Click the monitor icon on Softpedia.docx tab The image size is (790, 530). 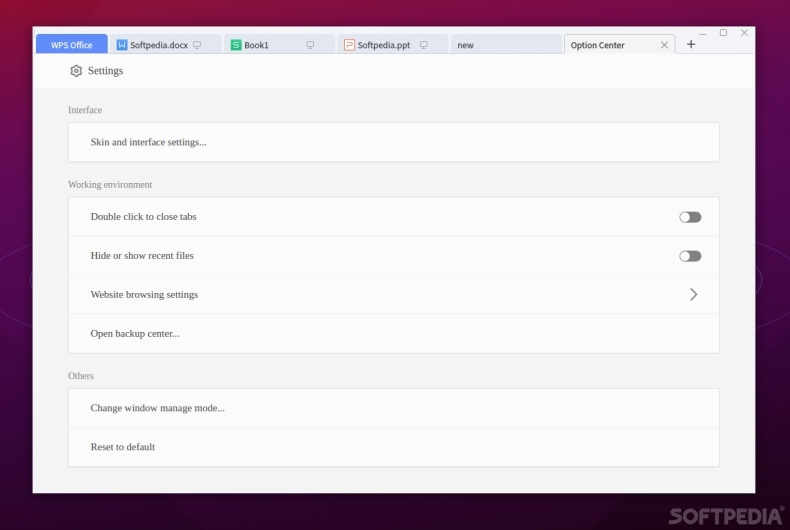(x=197, y=45)
